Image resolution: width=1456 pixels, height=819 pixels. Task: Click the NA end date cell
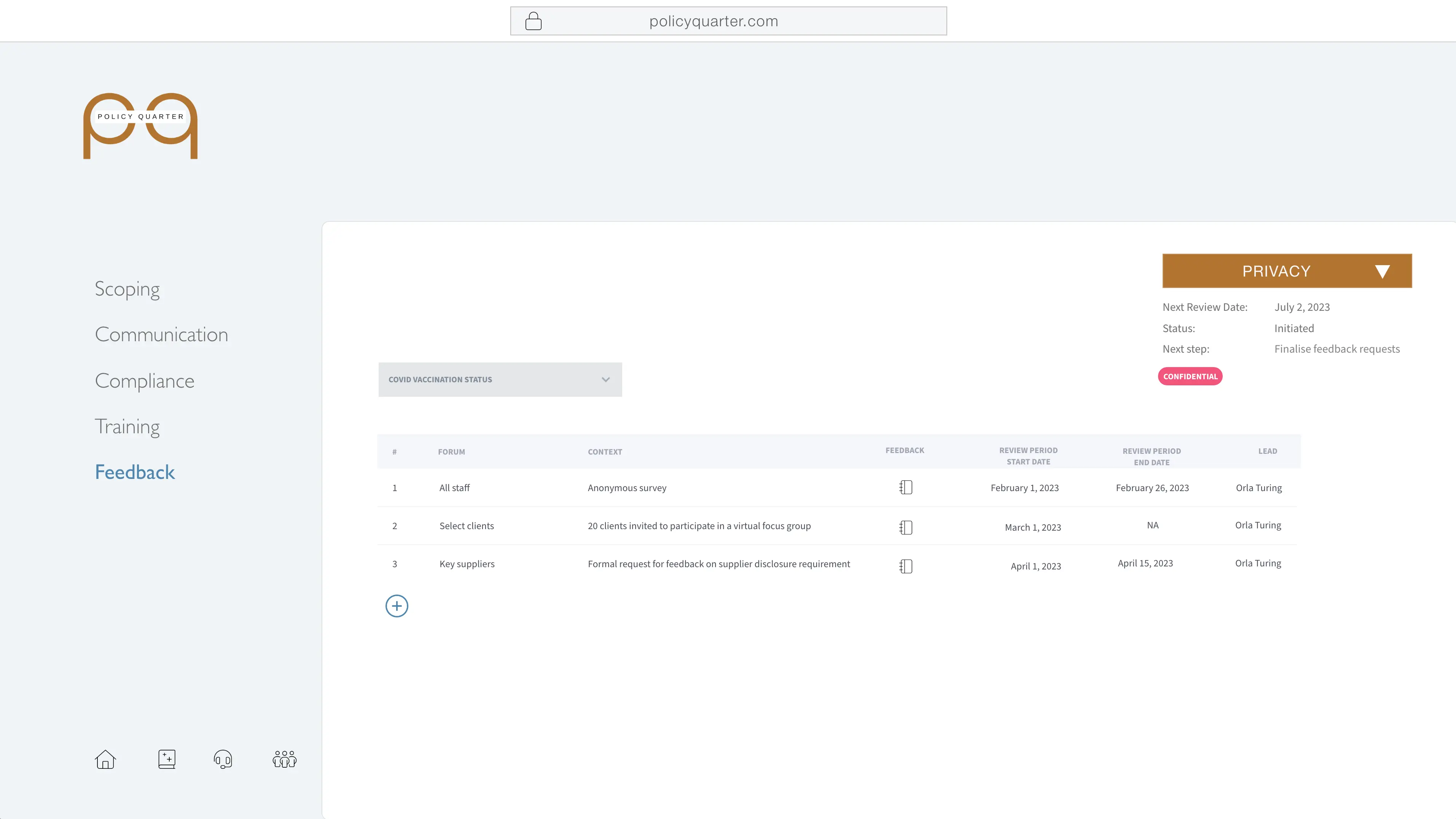coord(1153,525)
